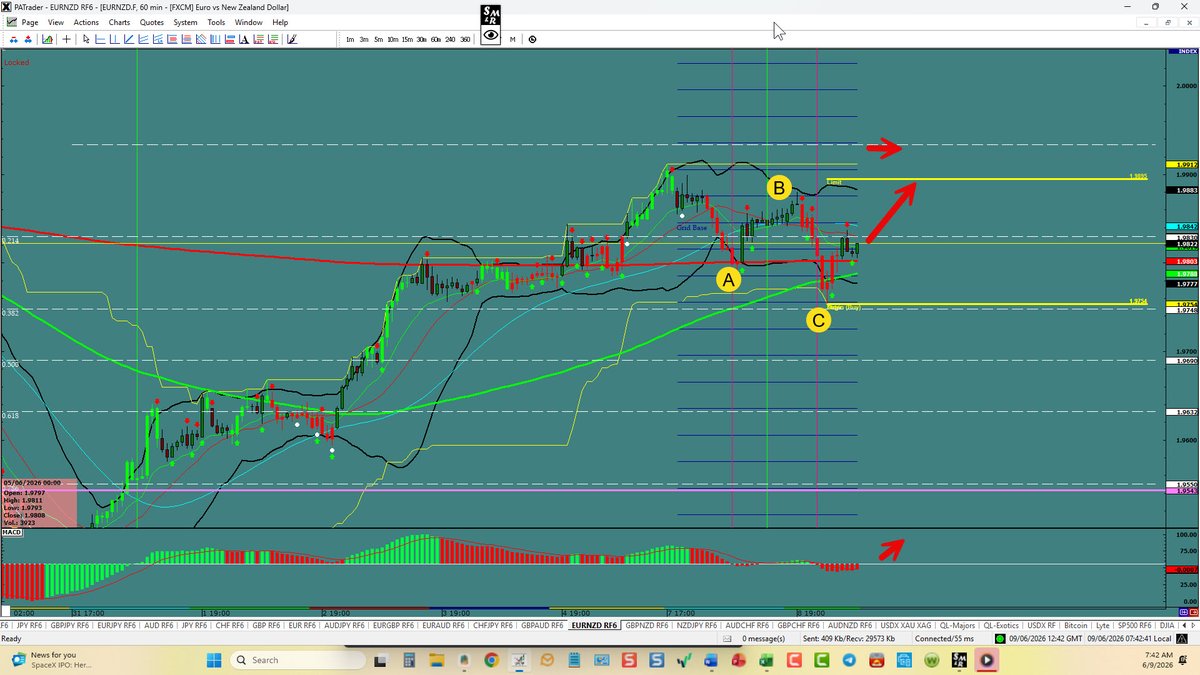Switch chart to 1m timeframe
The height and width of the screenshot is (675, 1200).
point(349,39)
